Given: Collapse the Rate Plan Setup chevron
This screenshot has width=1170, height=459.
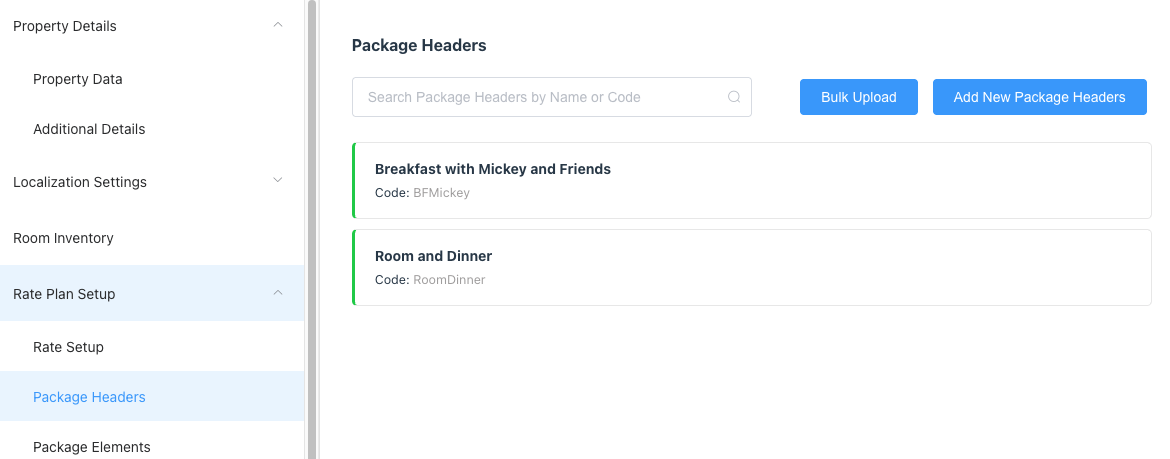Looking at the screenshot, I should 278,293.
